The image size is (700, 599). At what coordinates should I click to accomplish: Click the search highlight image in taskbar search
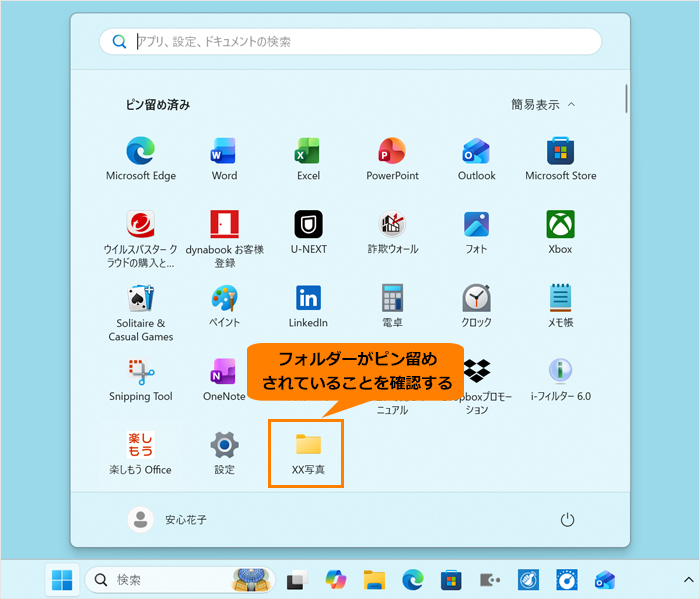click(251, 580)
